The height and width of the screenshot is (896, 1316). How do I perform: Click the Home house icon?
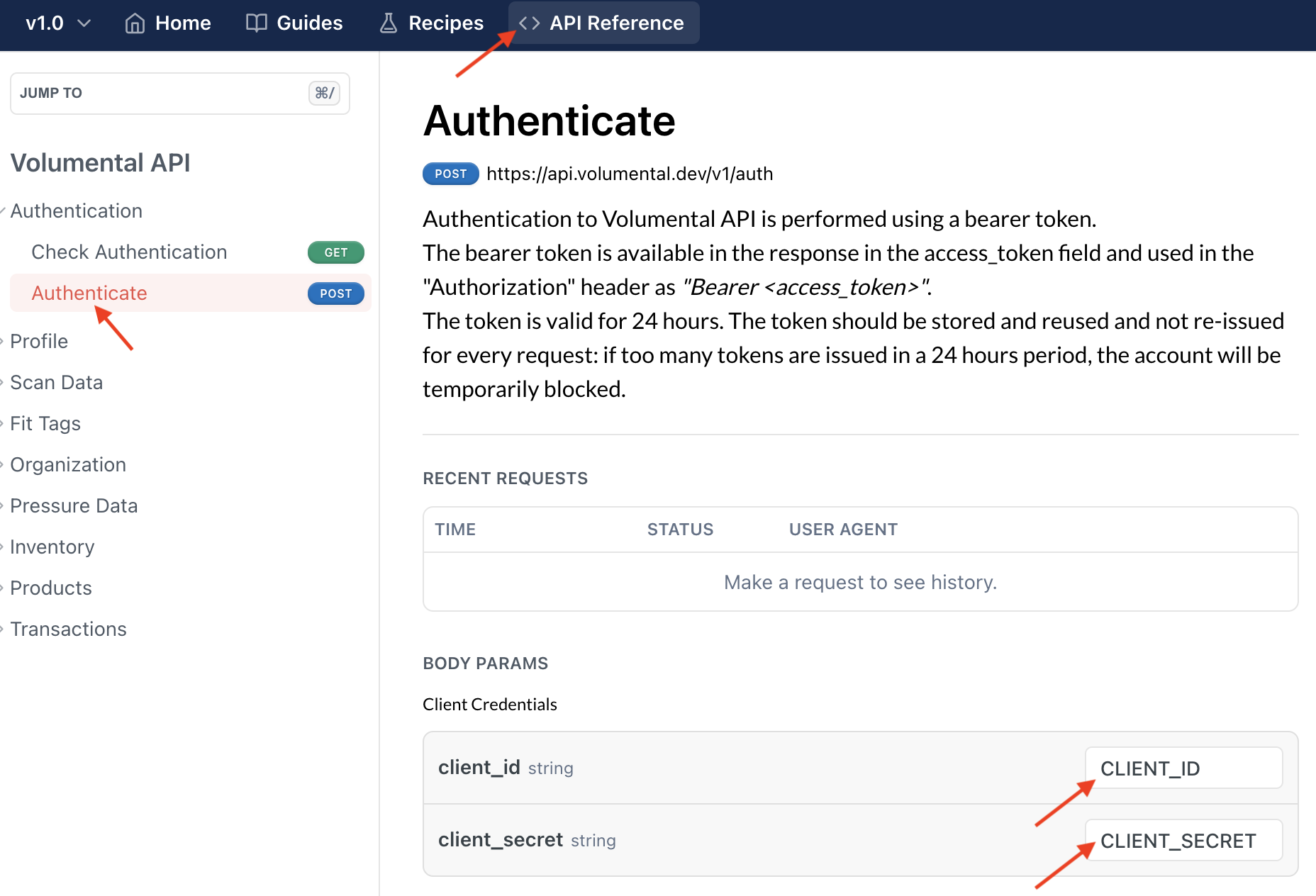(x=135, y=23)
